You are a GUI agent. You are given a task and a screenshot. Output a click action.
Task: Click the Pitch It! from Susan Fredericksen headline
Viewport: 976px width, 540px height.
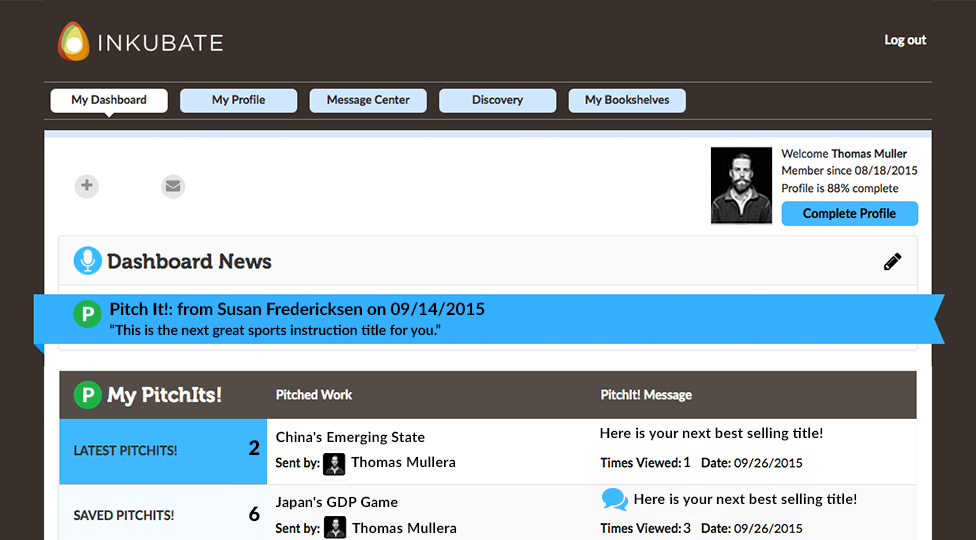(x=297, y=309)
